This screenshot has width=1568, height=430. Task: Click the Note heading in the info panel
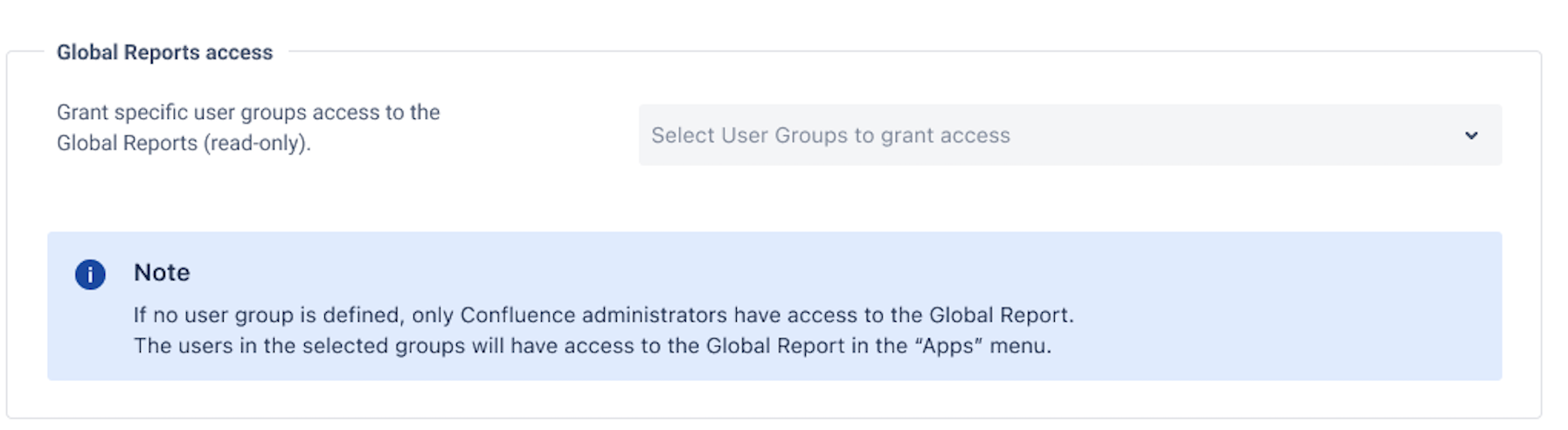(162, 273)
